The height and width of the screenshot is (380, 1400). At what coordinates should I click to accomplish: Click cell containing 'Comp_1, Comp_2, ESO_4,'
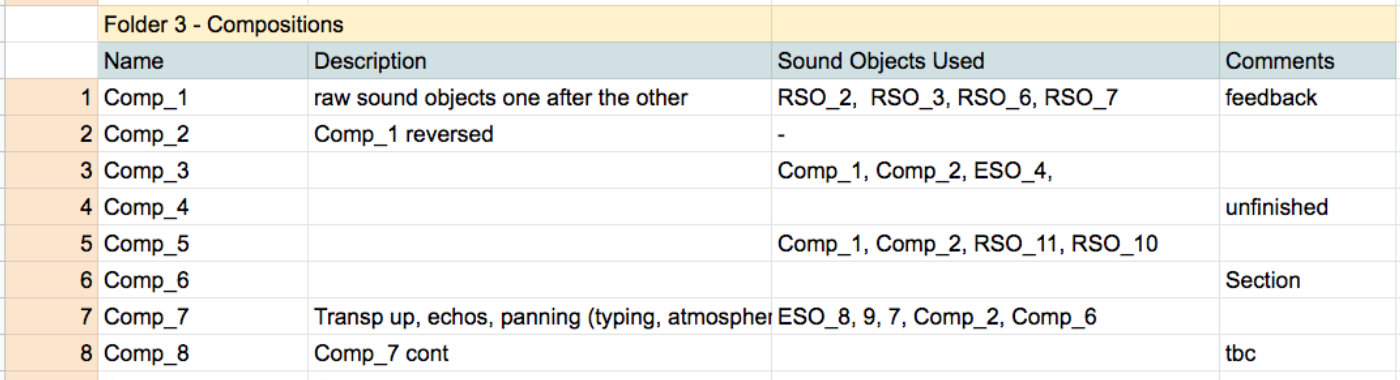995,171
